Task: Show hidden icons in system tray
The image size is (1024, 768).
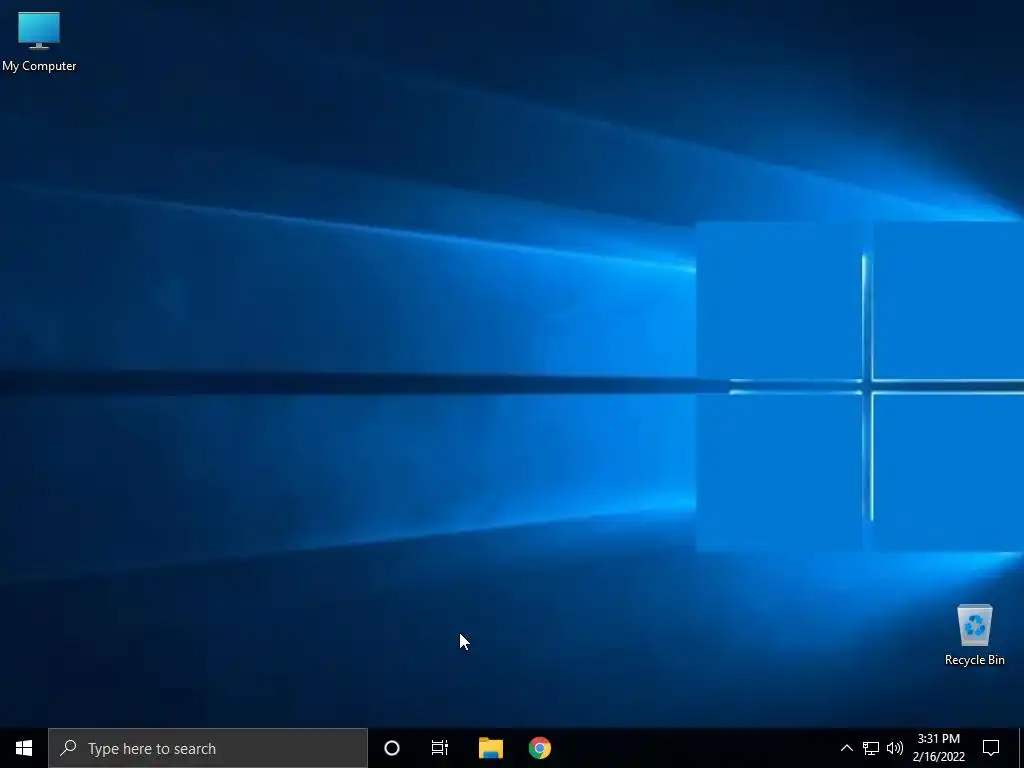Action: pos(846,748)
